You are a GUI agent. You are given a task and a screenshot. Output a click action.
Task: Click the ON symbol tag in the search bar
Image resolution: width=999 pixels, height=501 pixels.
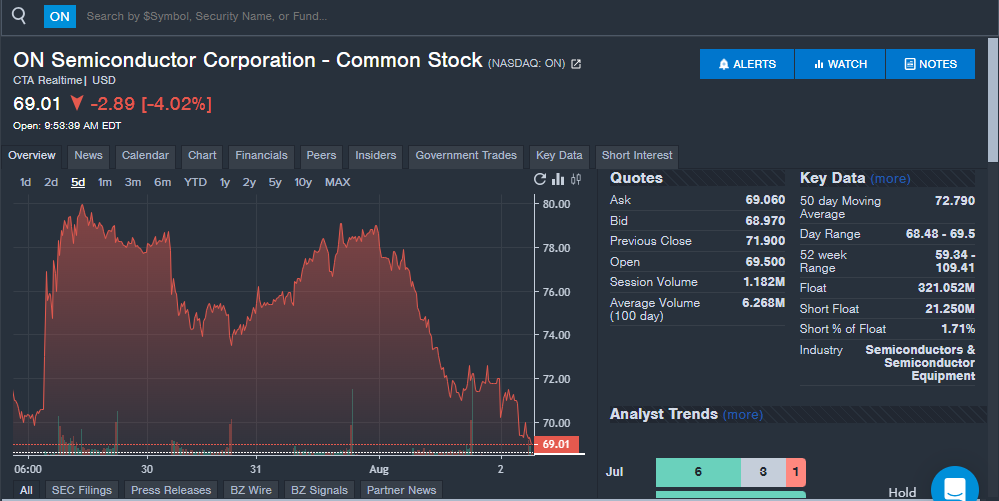60,17
